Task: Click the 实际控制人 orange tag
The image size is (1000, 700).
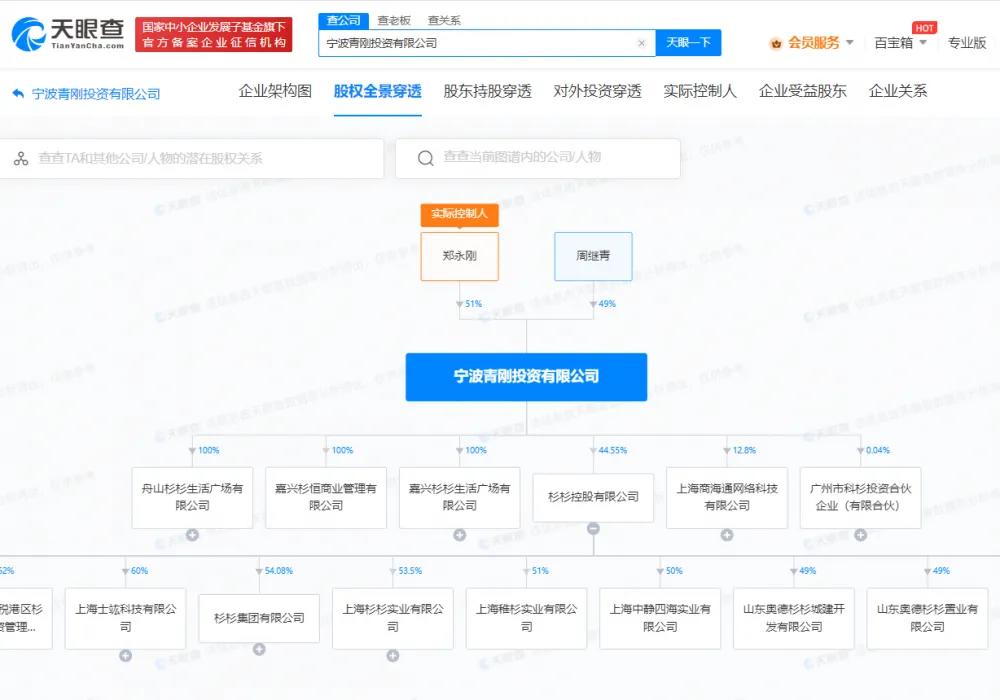Action: pos(460,214)
